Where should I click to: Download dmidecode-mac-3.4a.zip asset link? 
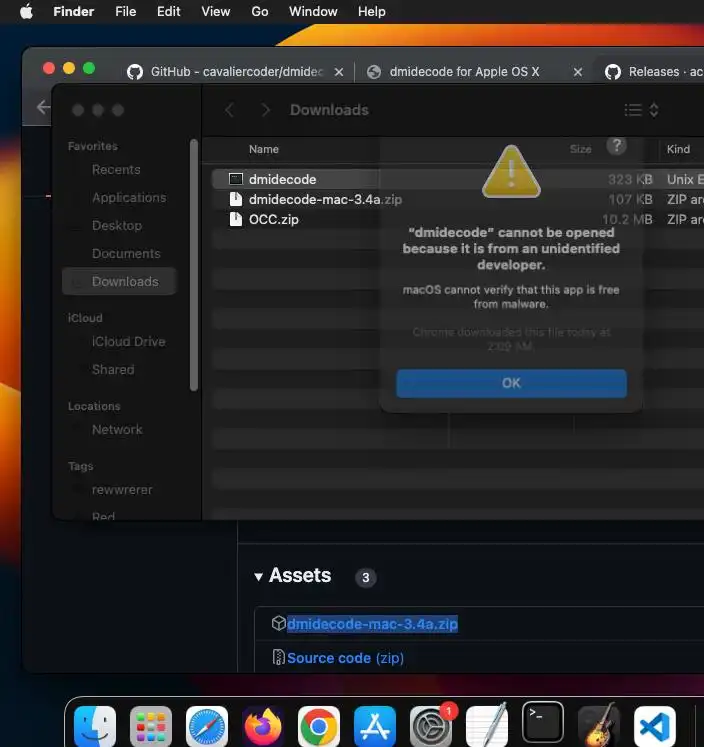tap(372, 624)
